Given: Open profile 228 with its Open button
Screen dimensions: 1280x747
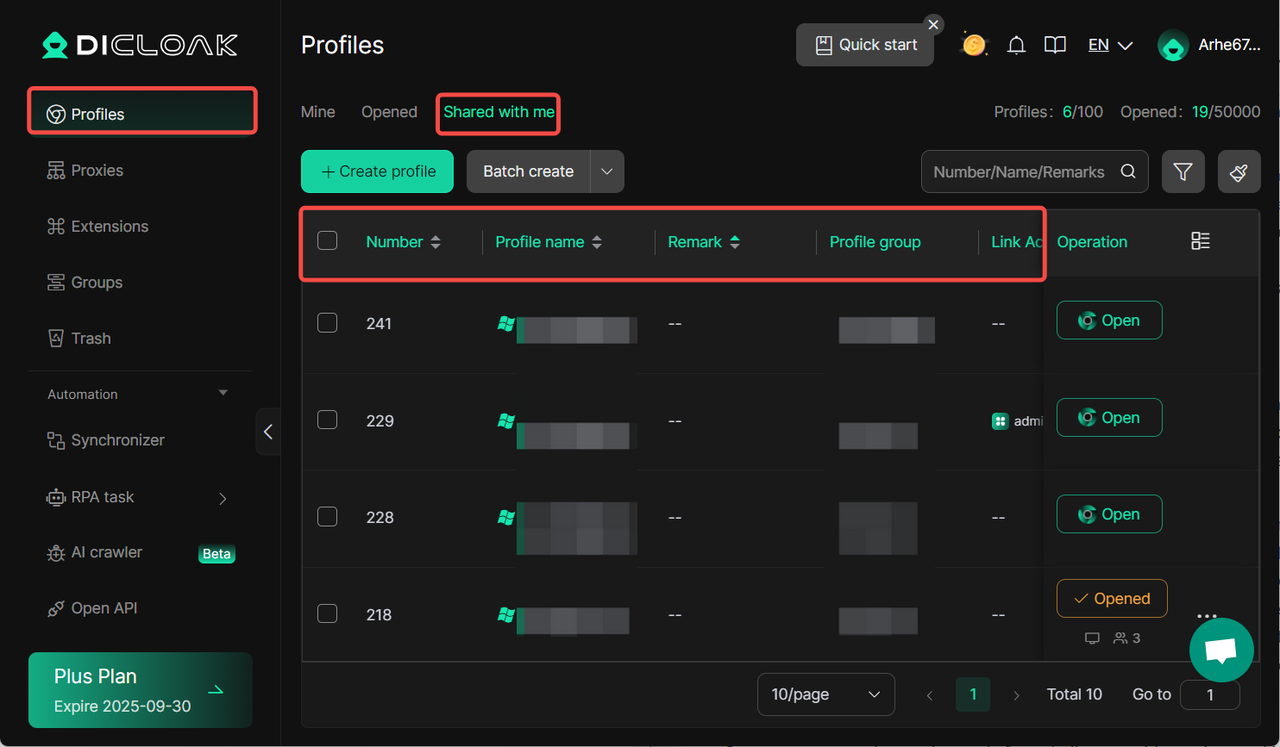Looking at the screenshot, I should tap(1109, 514).
